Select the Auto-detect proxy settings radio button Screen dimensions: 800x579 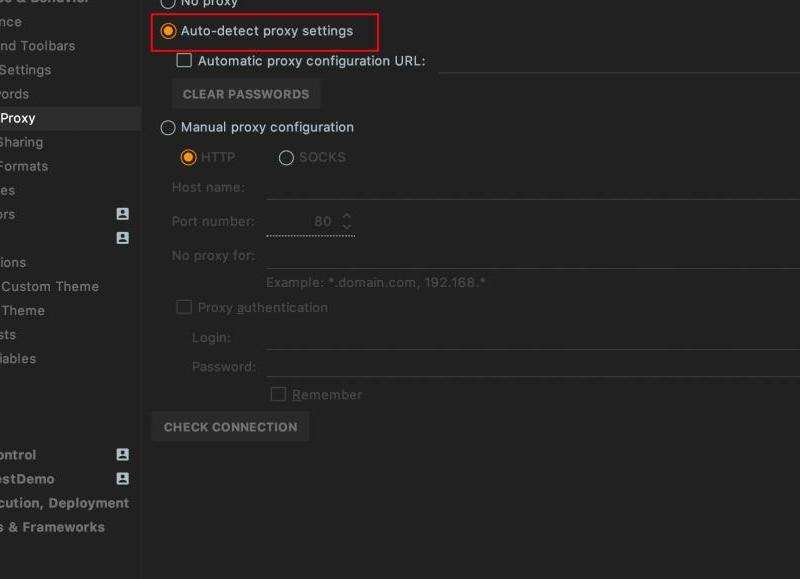pos(168,31)
